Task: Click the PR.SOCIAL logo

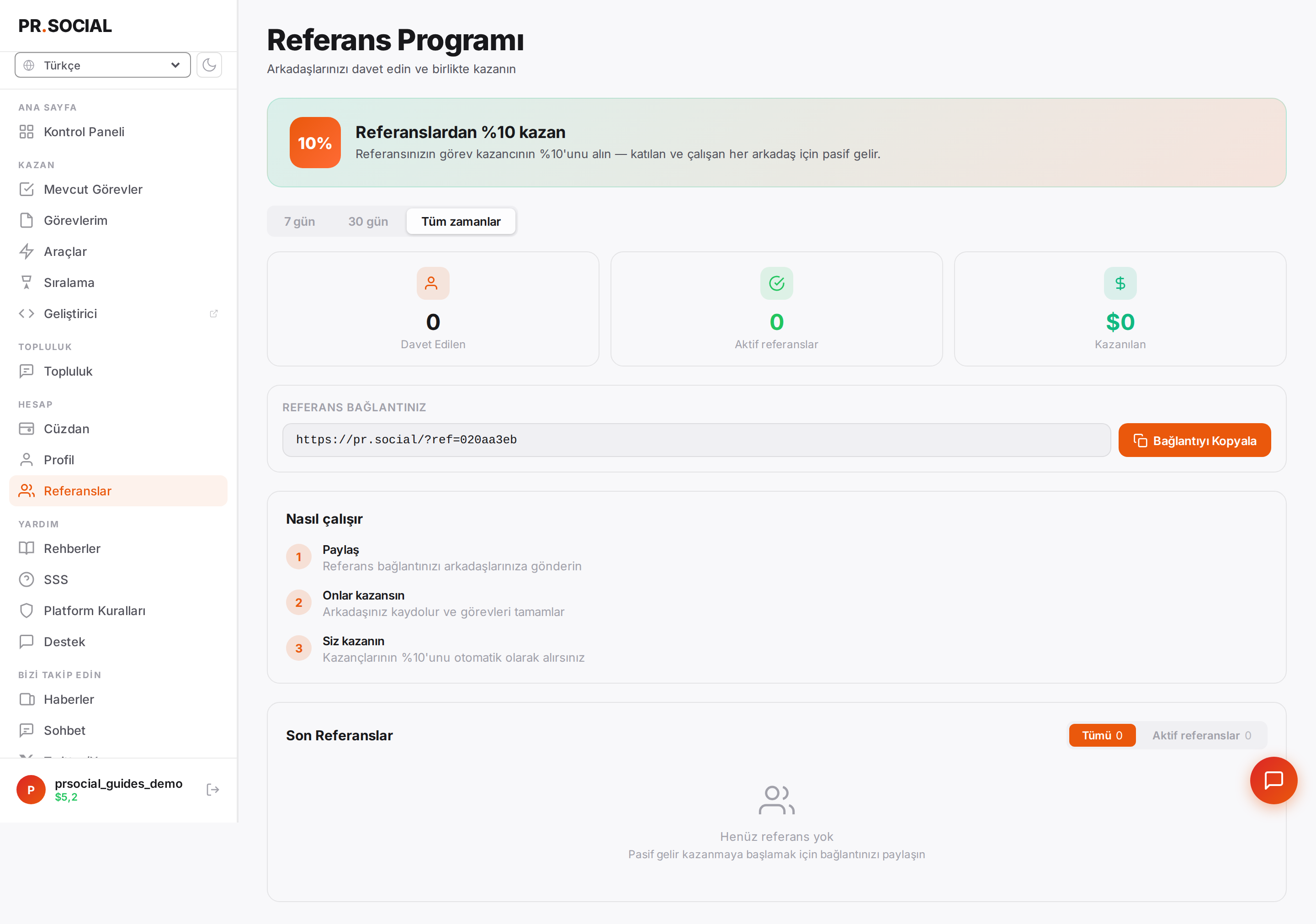Action: pos(65,26)
